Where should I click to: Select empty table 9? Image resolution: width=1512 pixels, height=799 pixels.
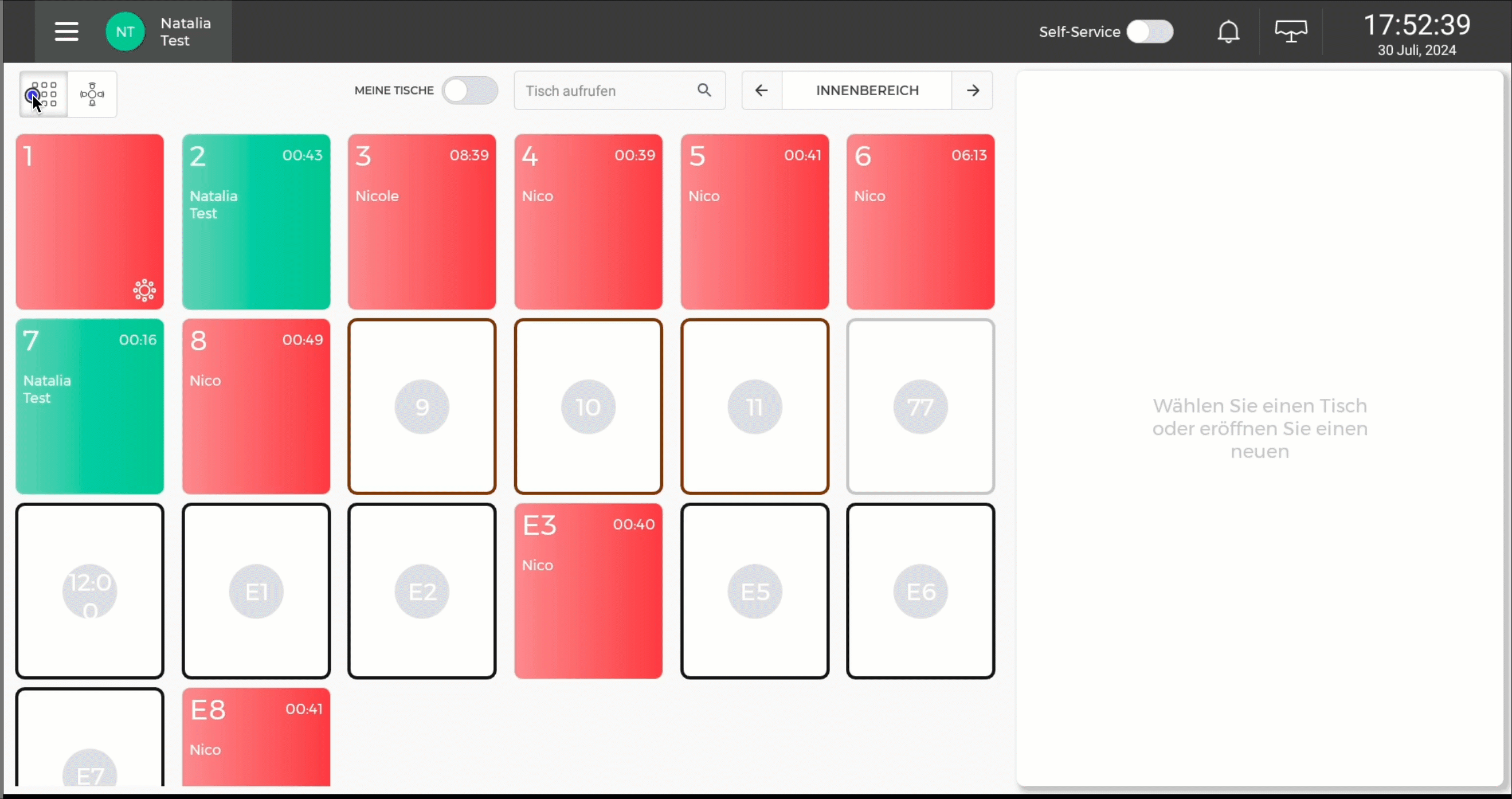pos(421,406)
